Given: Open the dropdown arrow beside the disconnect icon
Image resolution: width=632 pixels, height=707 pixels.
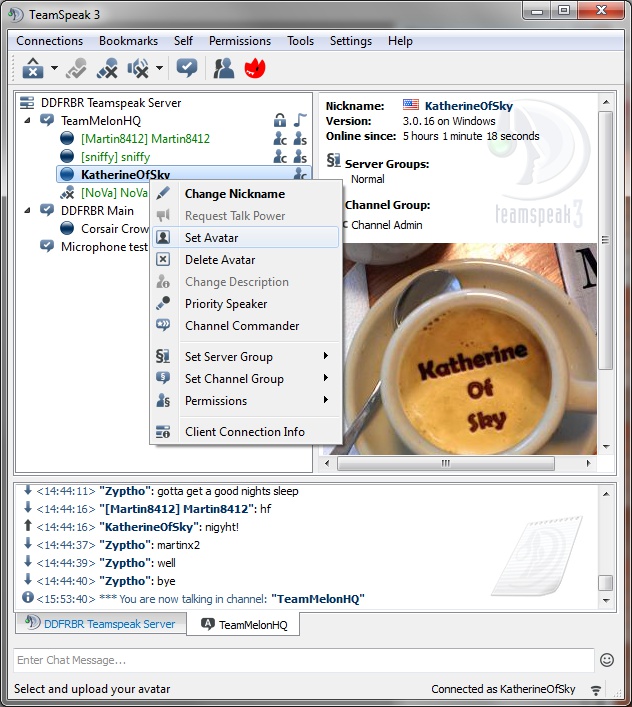Looking at the screenshot, I should (x=54, y=69).
